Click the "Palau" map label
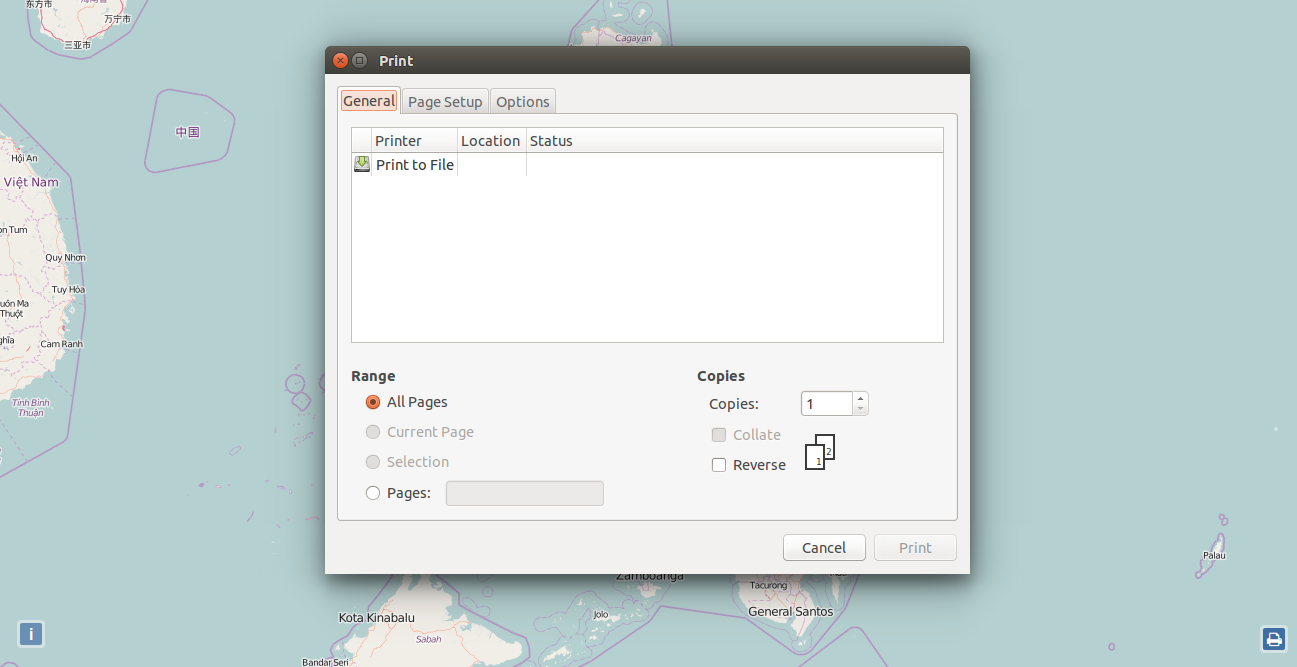This screenshot has width=1297, height=667. [x=1214, y=555]
